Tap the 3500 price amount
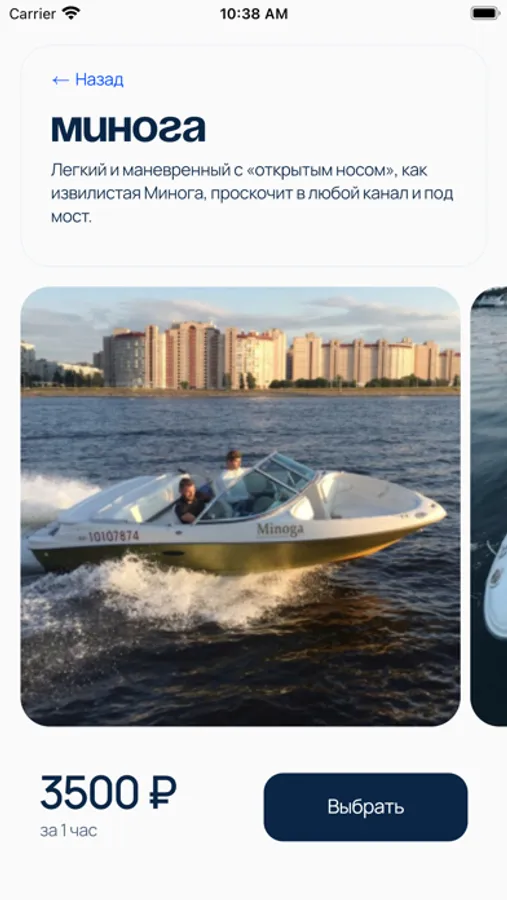The image size is (507, 900). point(90,793)
